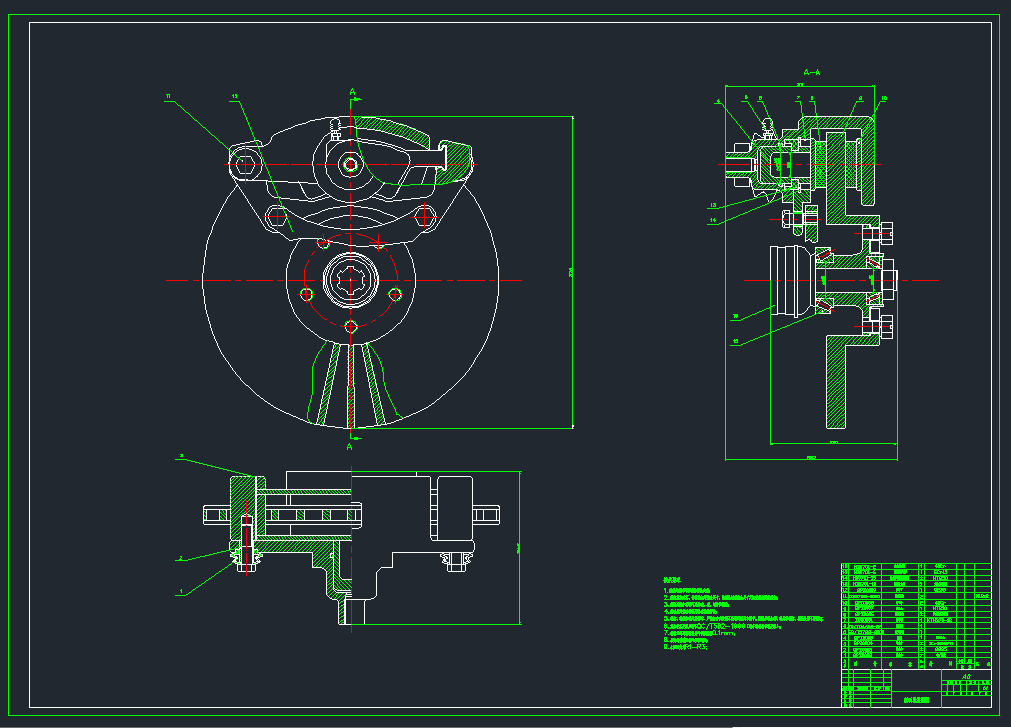Select balloon number 1 in bottom view

(181, 591)
